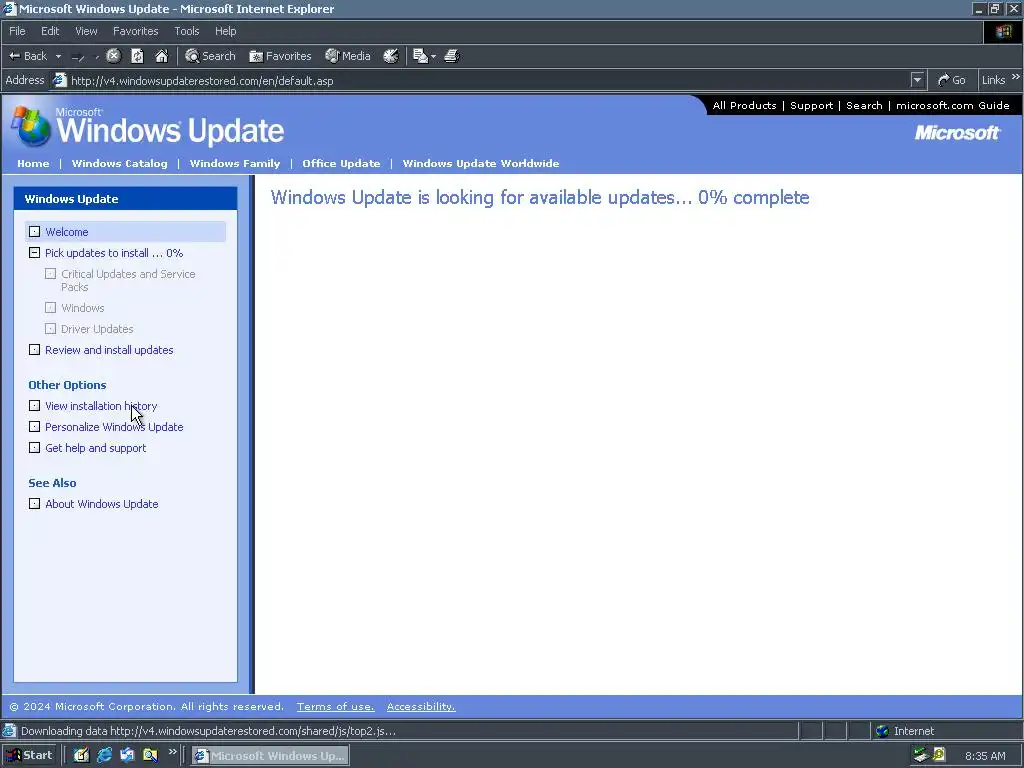Click the page icon in the Address bar
This screenshot has height=768, width=1024.
59,80
